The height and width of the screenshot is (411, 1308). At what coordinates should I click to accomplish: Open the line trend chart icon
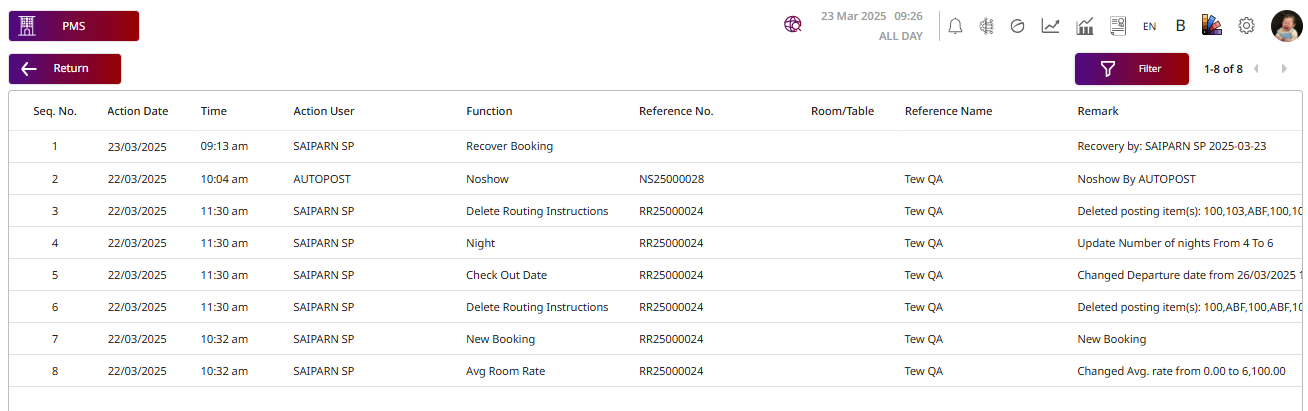(1050, 26)
